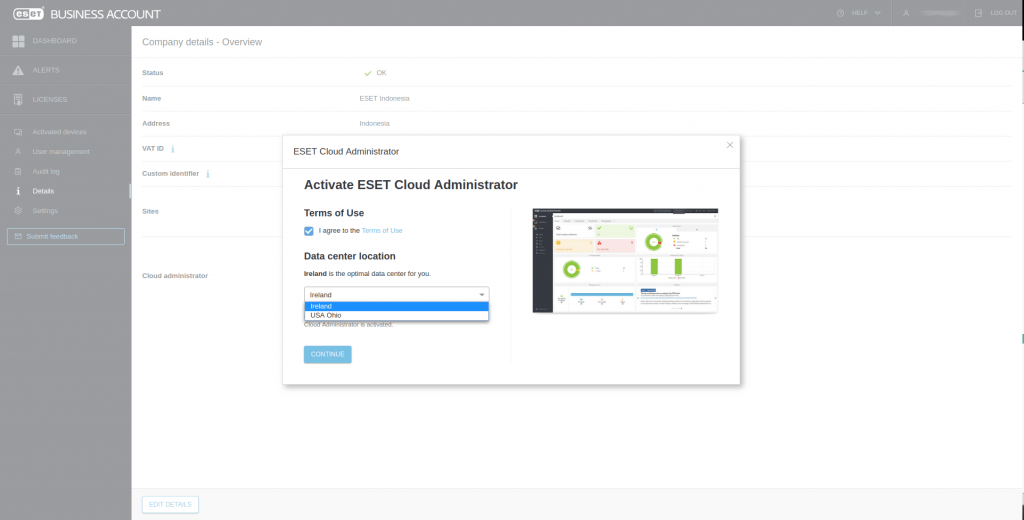1024x520 pixels.
Task: Select USA Ohio from the dropdown list
Action: [x=396, y=316]
